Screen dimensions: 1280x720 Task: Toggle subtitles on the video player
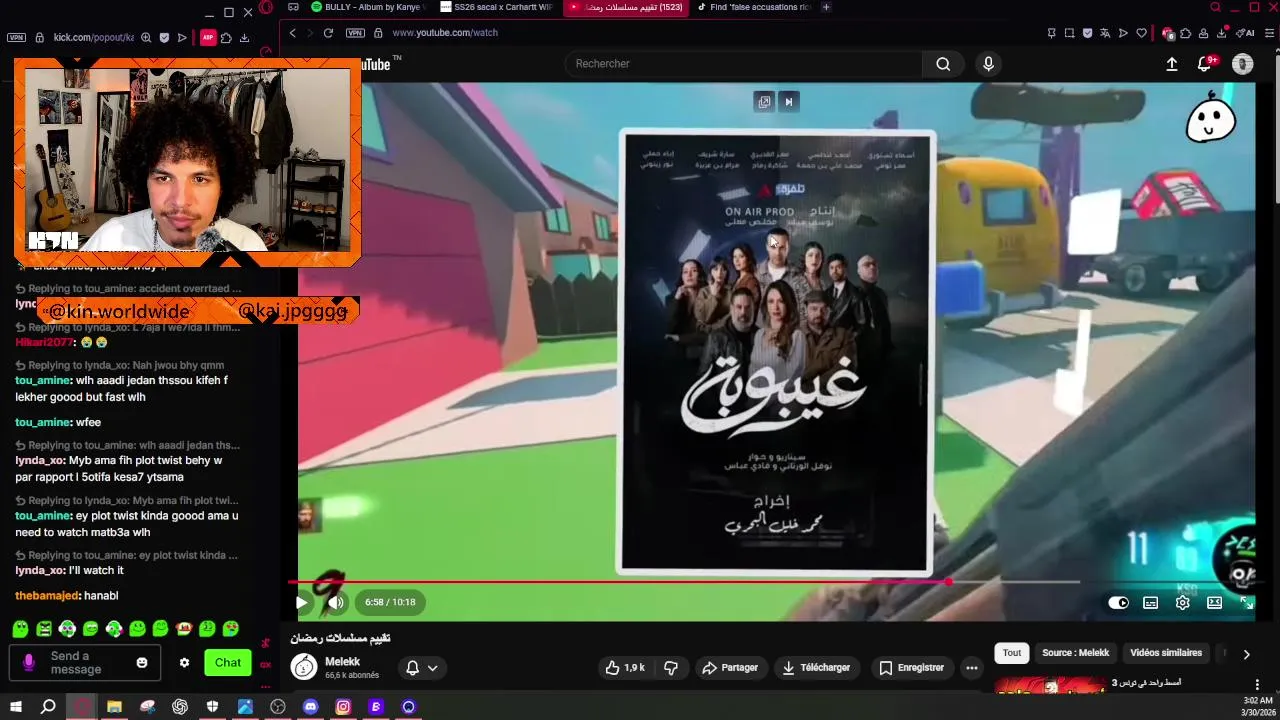pyautogui.click(x=1151, y=603)
